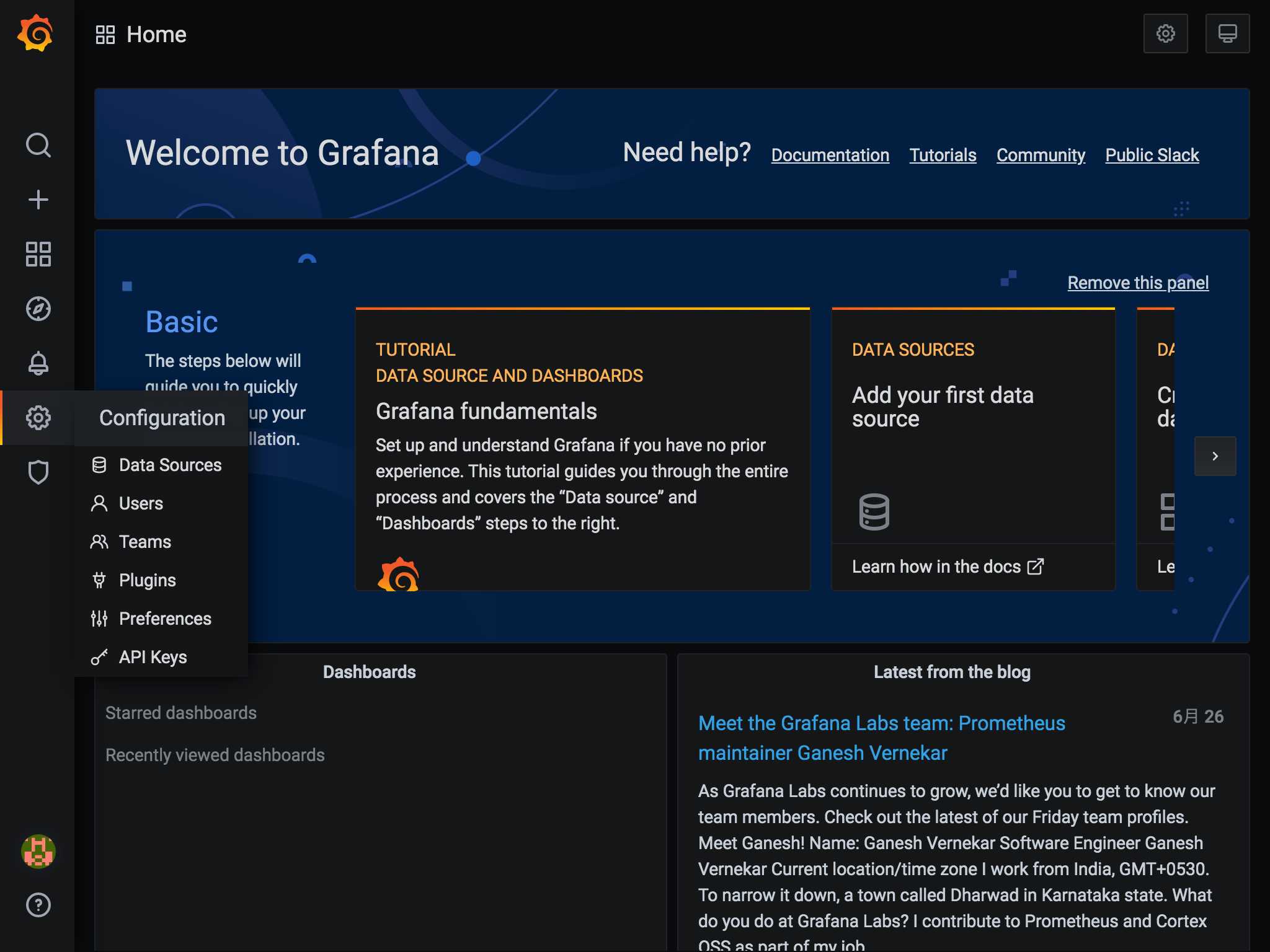The image size is (1270, 952).
Task: Open the Documentation link
Action: pos(830,155)
